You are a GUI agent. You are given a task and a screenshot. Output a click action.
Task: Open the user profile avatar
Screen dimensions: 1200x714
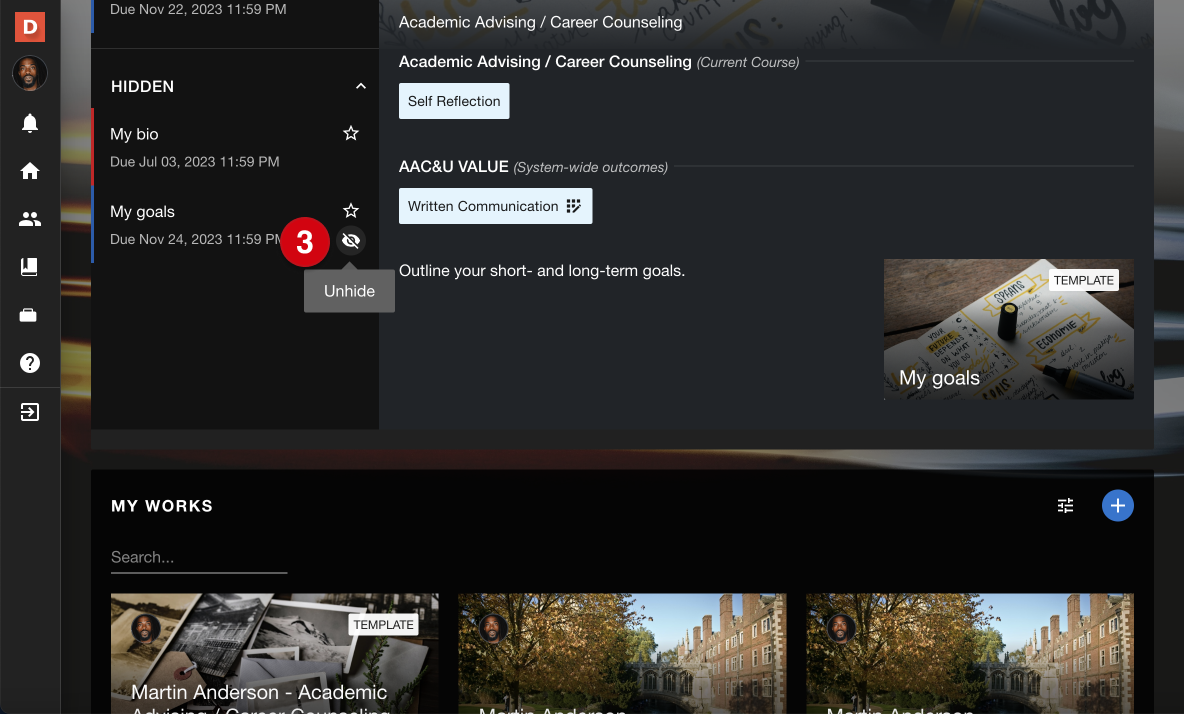pyautogui.click(x=30, y=73)
